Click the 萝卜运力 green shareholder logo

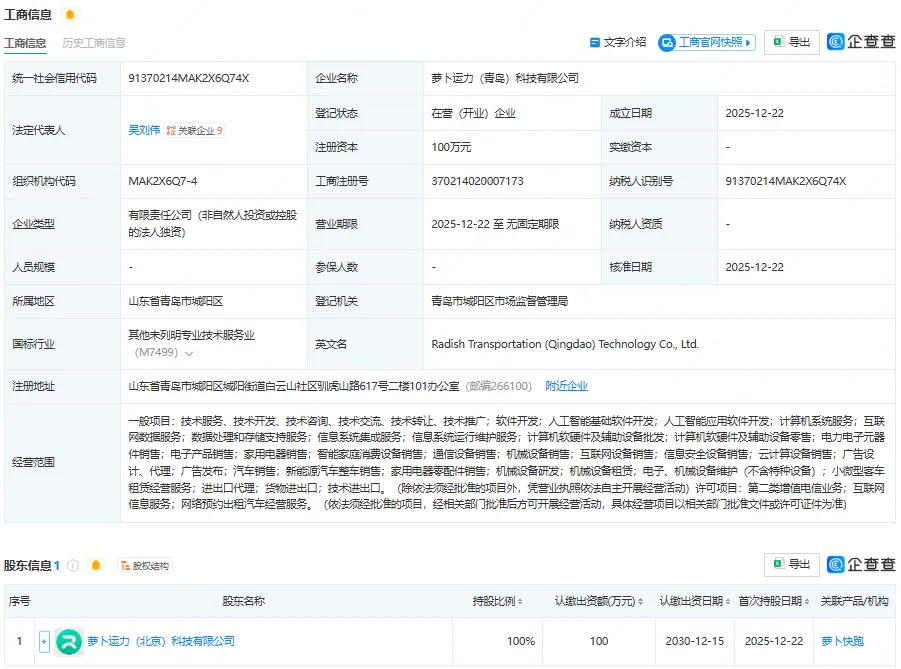click(68, 641)
